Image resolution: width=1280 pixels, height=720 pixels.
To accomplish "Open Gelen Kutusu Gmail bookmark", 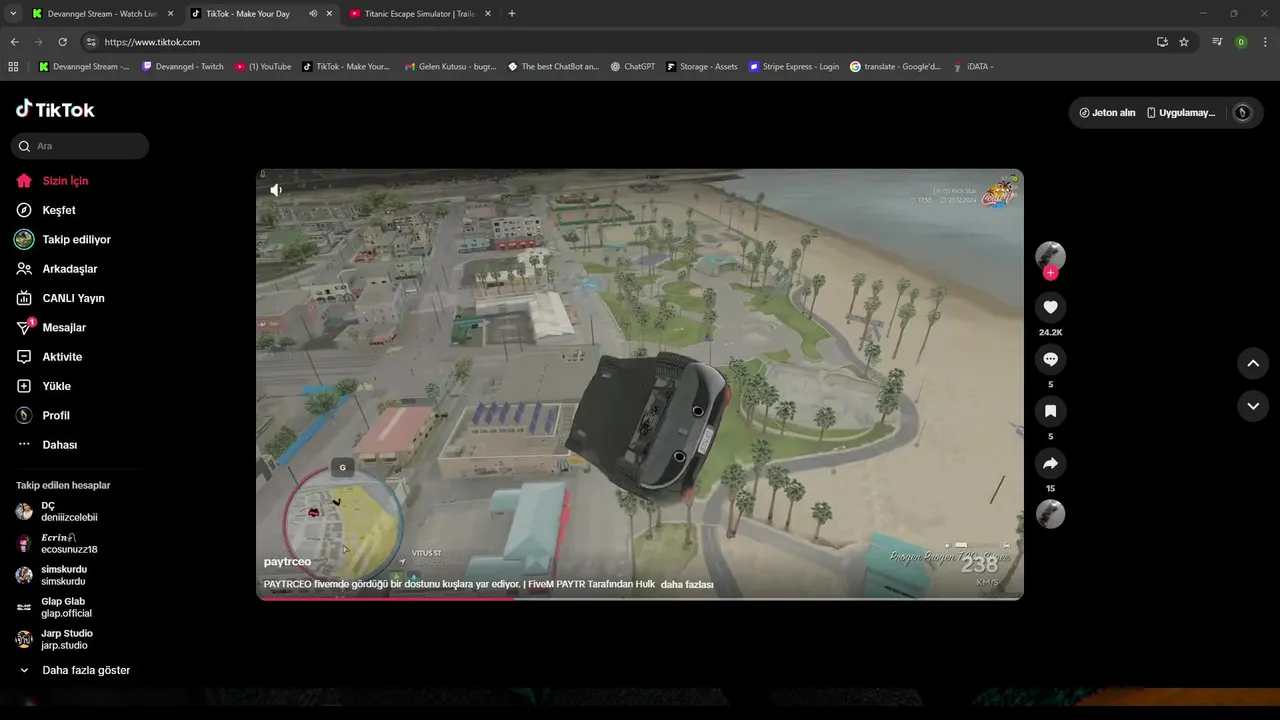I will click(450, 67).
